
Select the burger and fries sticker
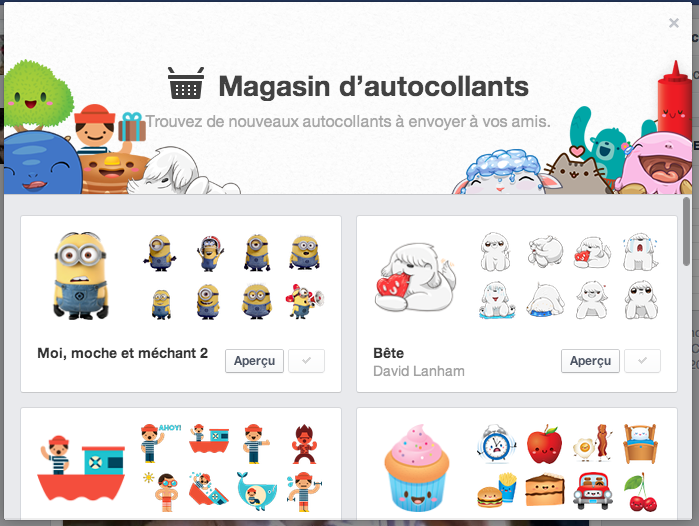[x=497, y=491]
